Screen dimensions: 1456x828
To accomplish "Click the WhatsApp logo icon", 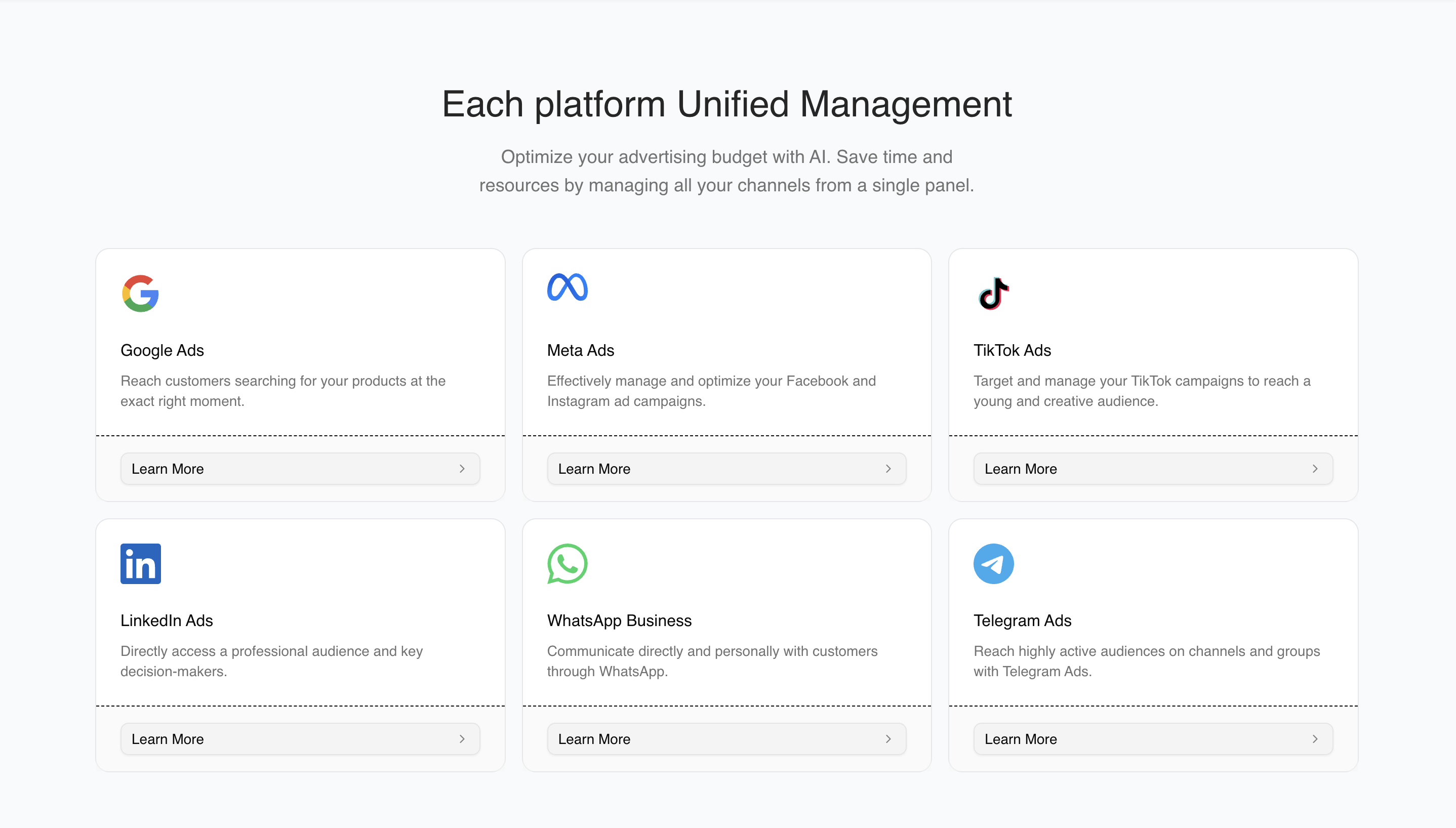I will coord(567,564).
